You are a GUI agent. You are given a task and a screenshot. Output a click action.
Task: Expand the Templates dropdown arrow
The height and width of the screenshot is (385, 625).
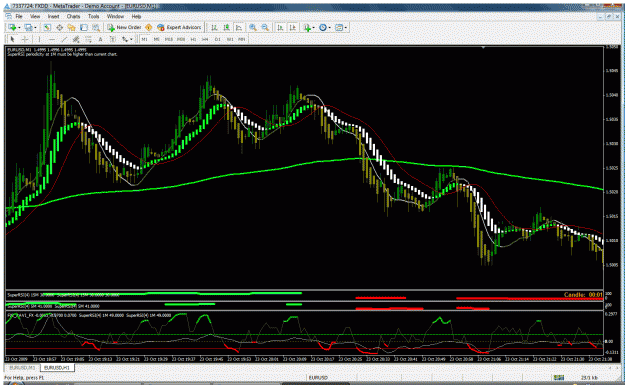[346, 28]
